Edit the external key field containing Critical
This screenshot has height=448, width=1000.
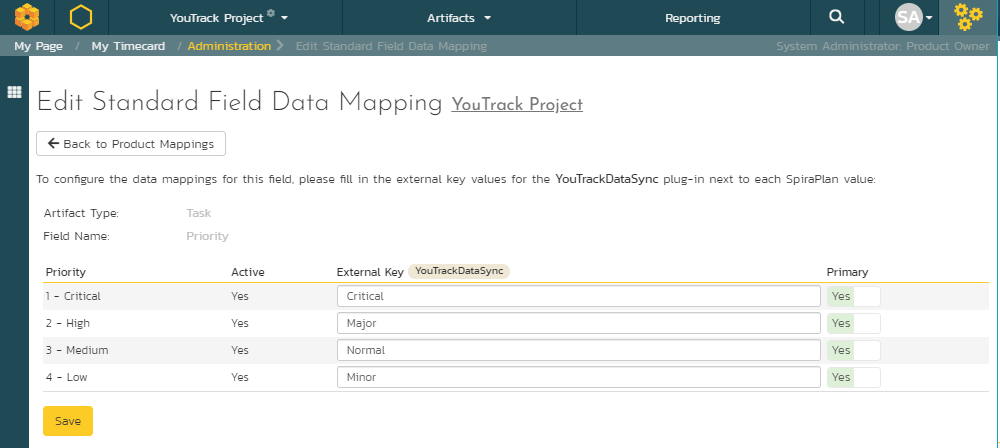[578, 296]
